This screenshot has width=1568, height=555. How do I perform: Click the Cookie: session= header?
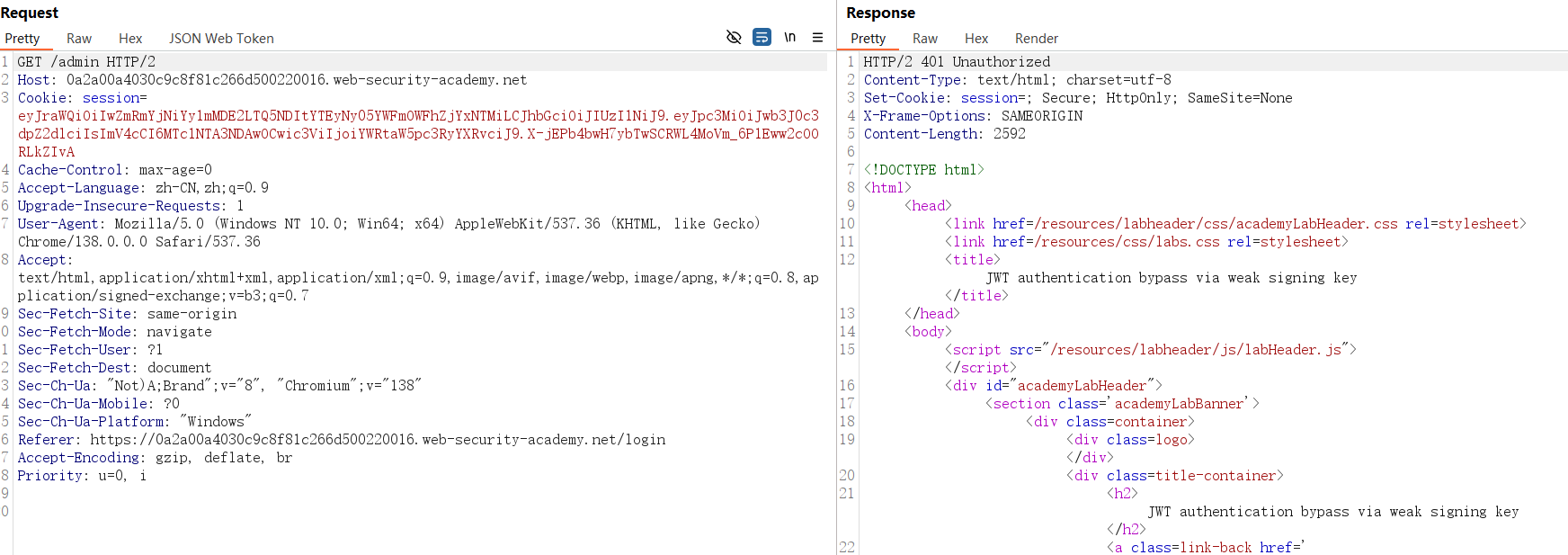click(83, 98)
